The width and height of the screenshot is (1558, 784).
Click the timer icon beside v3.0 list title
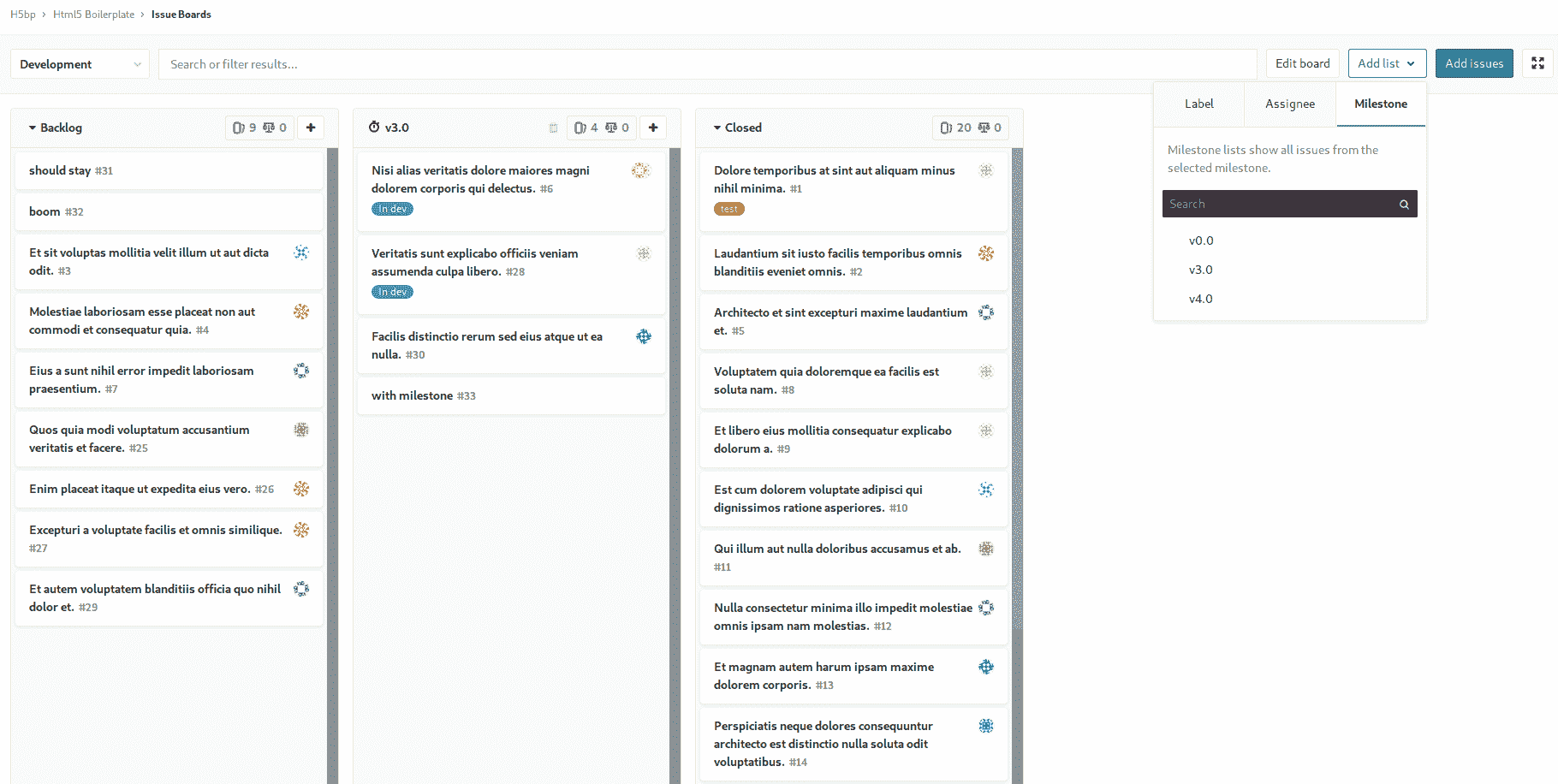(x=375, y=127)
